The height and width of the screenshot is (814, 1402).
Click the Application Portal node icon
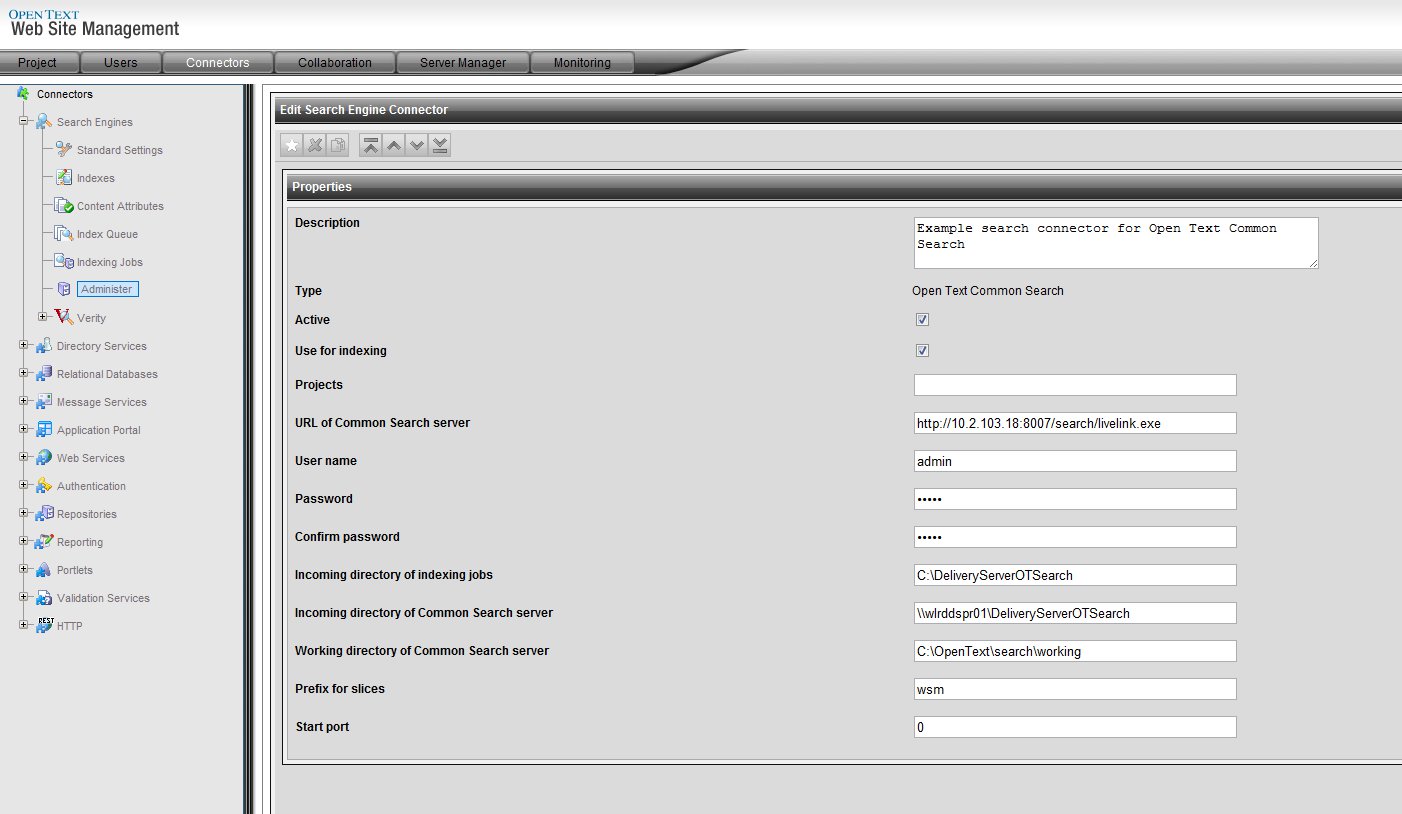tap(44, 430)
